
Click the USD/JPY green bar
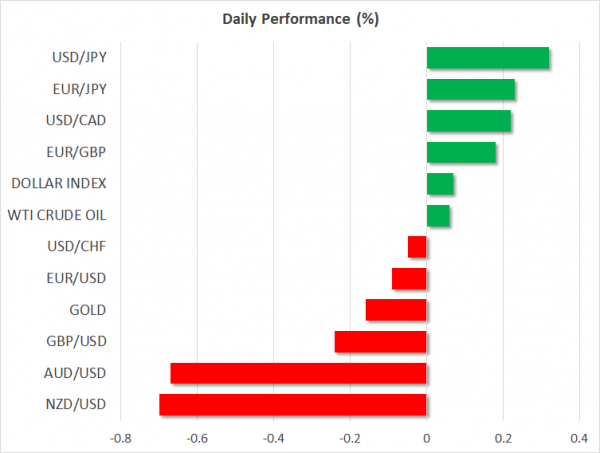tap(488, 58)
